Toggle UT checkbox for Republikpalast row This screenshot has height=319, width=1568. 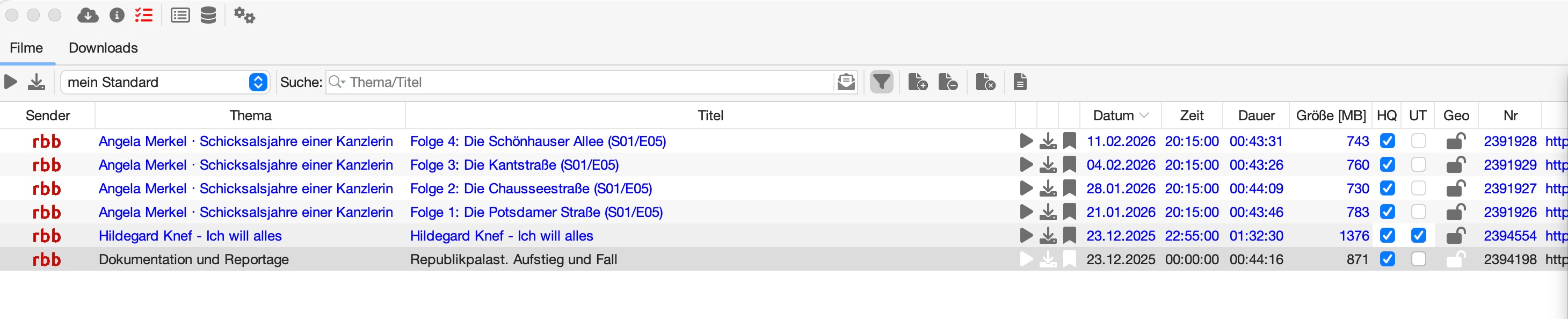(x=1418, y=259)
